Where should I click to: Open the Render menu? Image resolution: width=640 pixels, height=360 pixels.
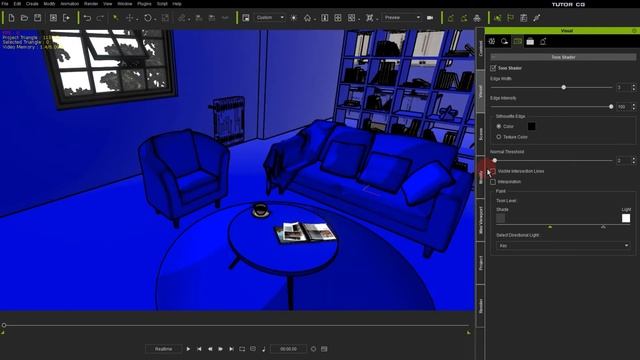[91, 4]
